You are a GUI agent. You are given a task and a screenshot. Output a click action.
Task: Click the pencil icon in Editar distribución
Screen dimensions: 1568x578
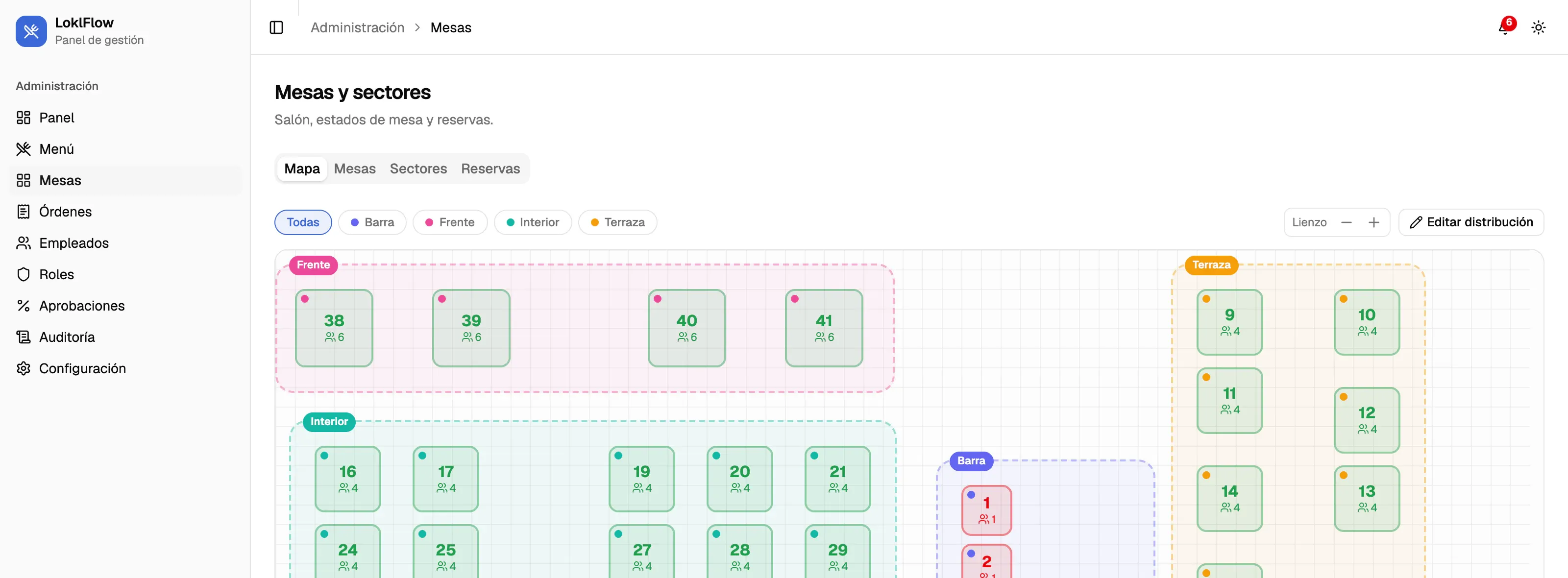click(1416, 223)
